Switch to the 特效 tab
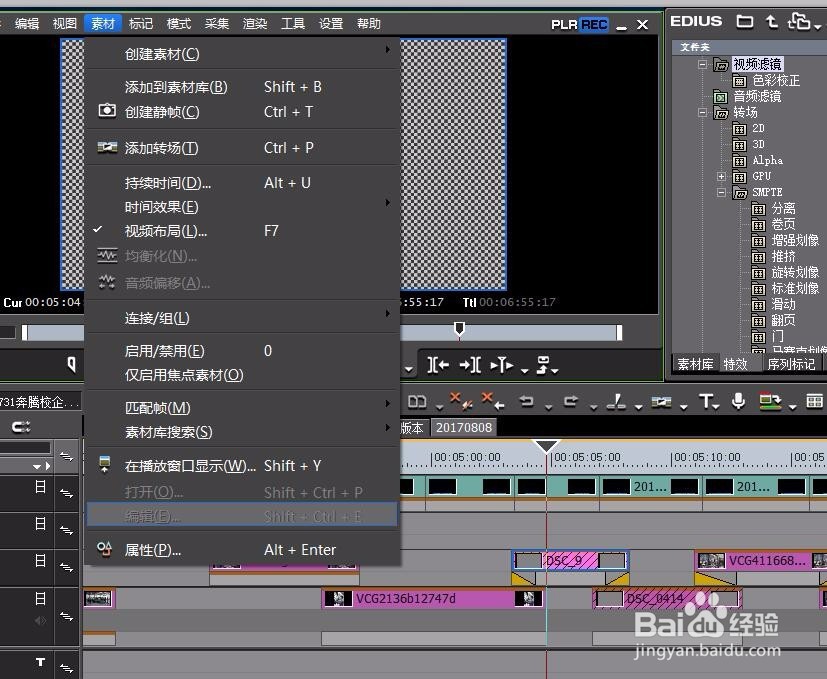 (x=735, y=364)
